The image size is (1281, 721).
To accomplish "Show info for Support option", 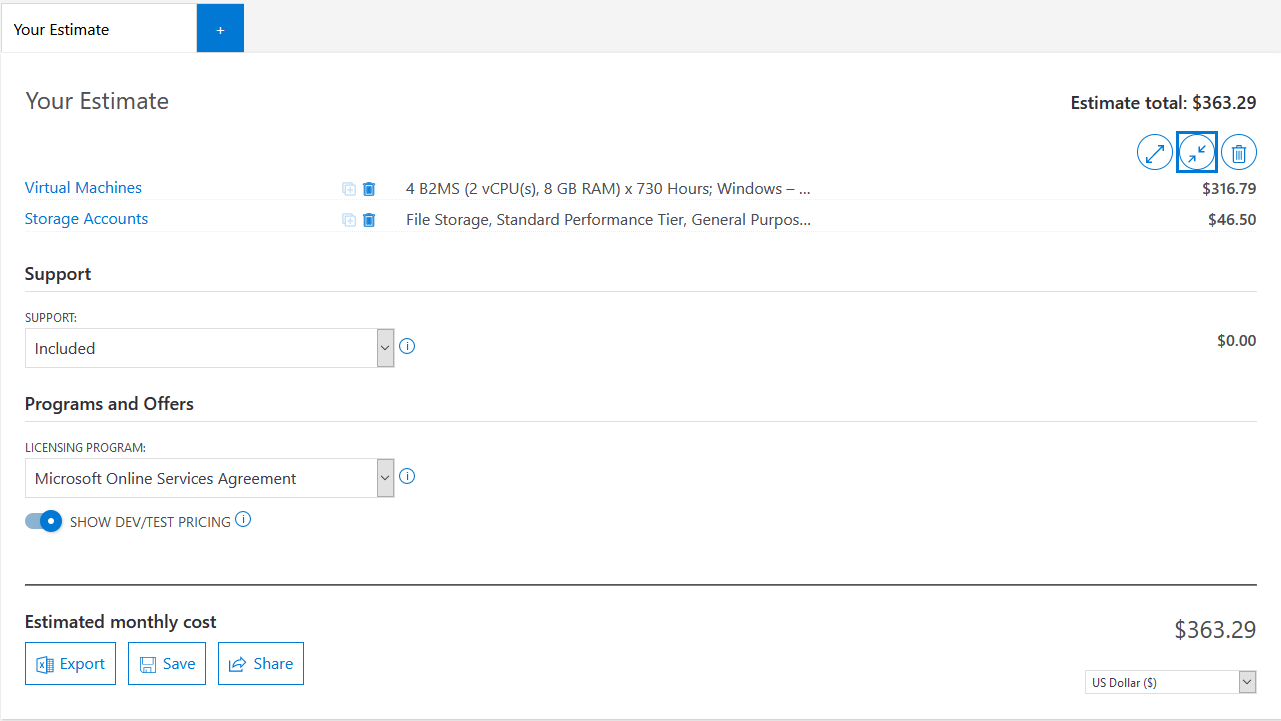I will [x=407, y=346].
